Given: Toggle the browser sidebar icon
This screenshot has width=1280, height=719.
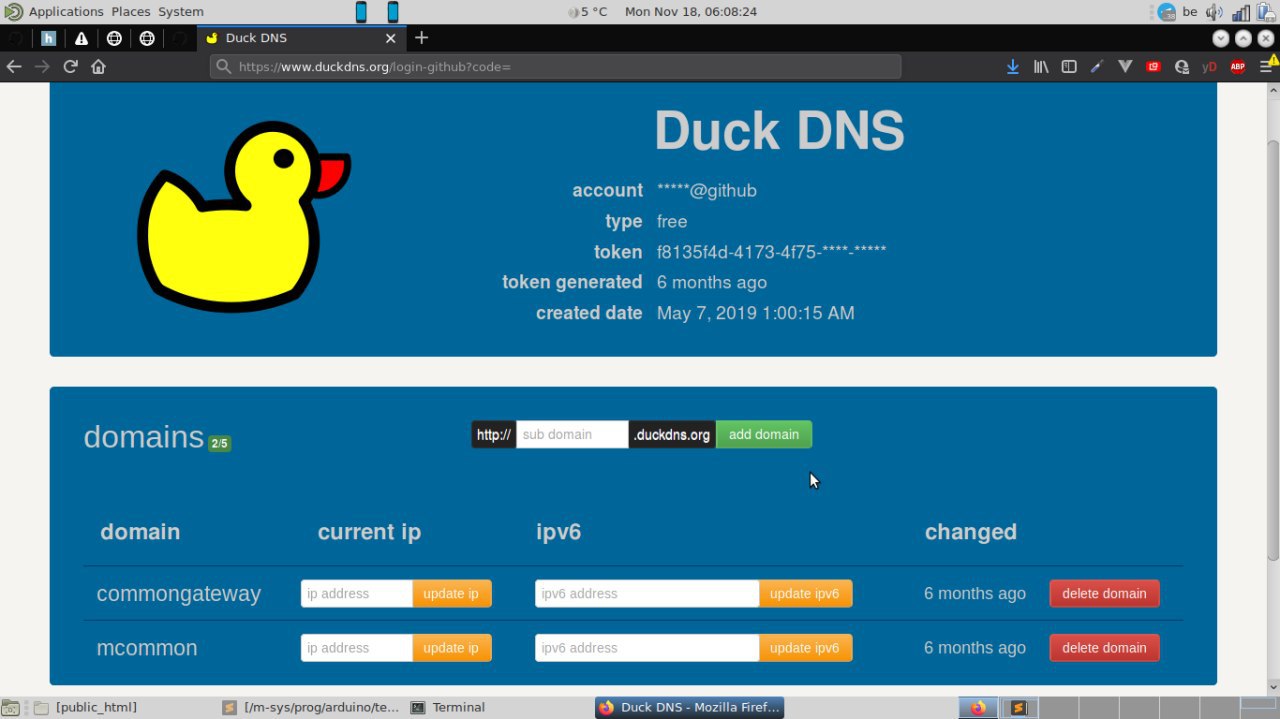Looking at the screenshot, I should click(x=1069, y=67).
